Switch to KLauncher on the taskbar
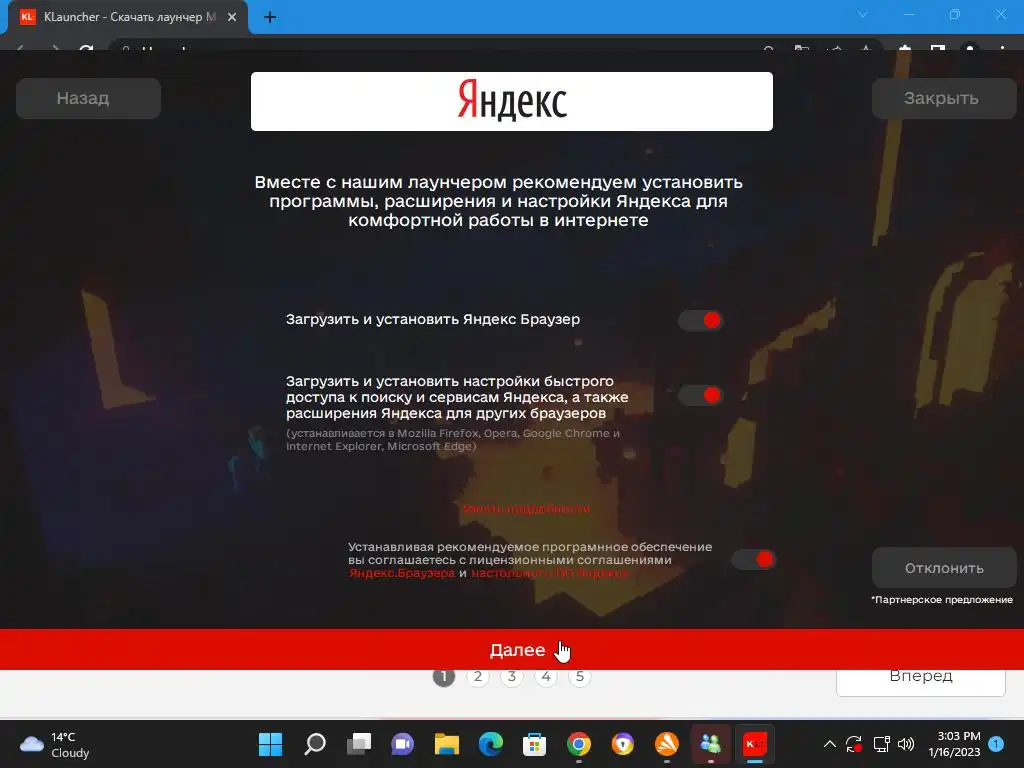1024x768 pixels. click(x=754, y=744)
